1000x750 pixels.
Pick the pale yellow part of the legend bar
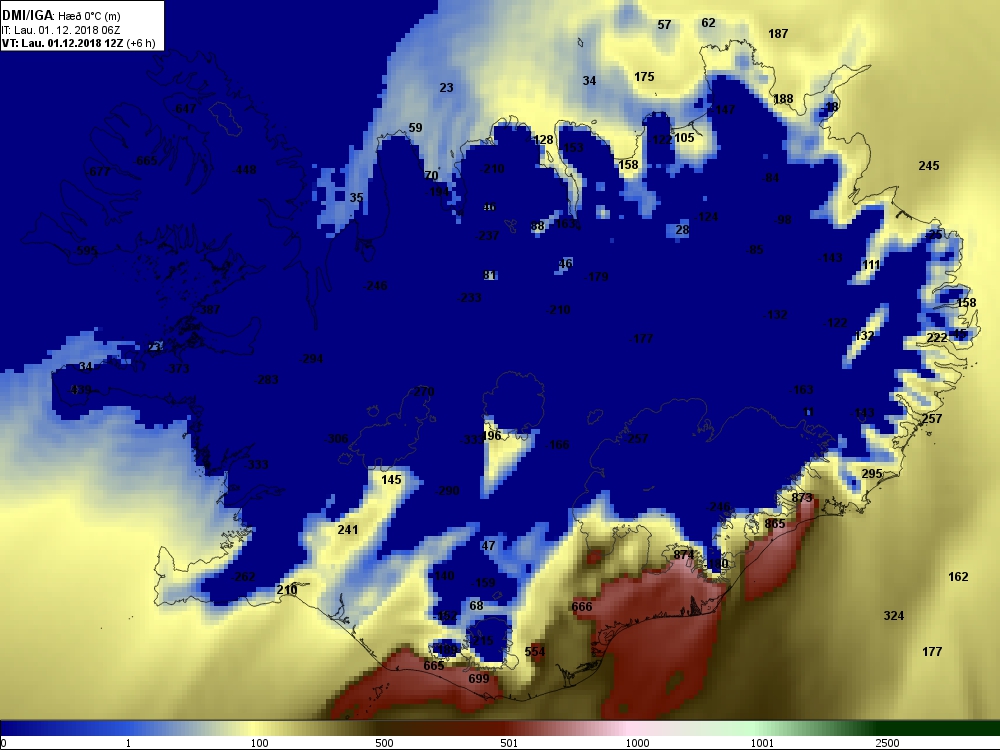coord(255,728)
